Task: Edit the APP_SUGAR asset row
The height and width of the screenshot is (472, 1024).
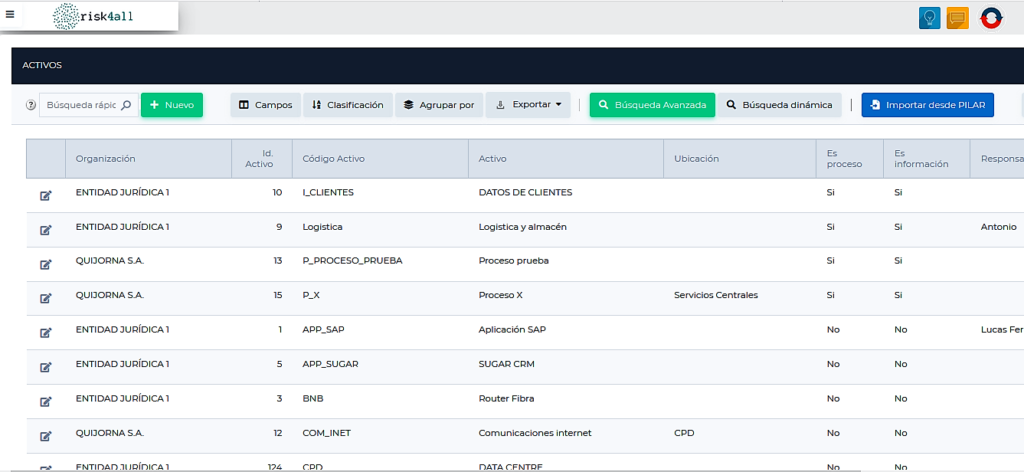Action: coord(46,367)
